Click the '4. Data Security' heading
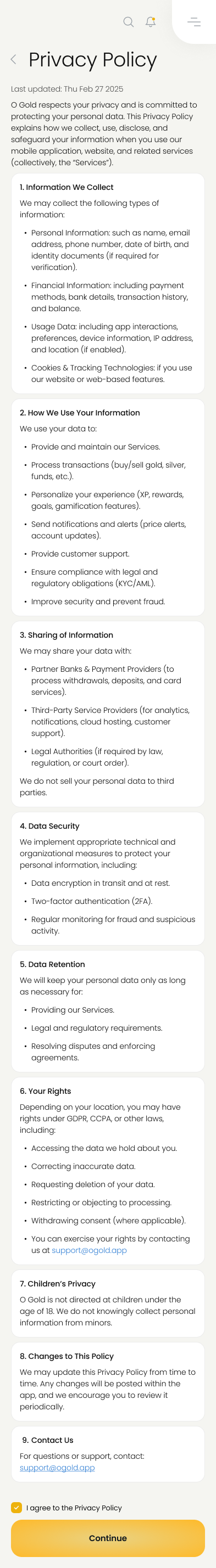This screenshot has height=1568, width=216. [x=49, y=825]
